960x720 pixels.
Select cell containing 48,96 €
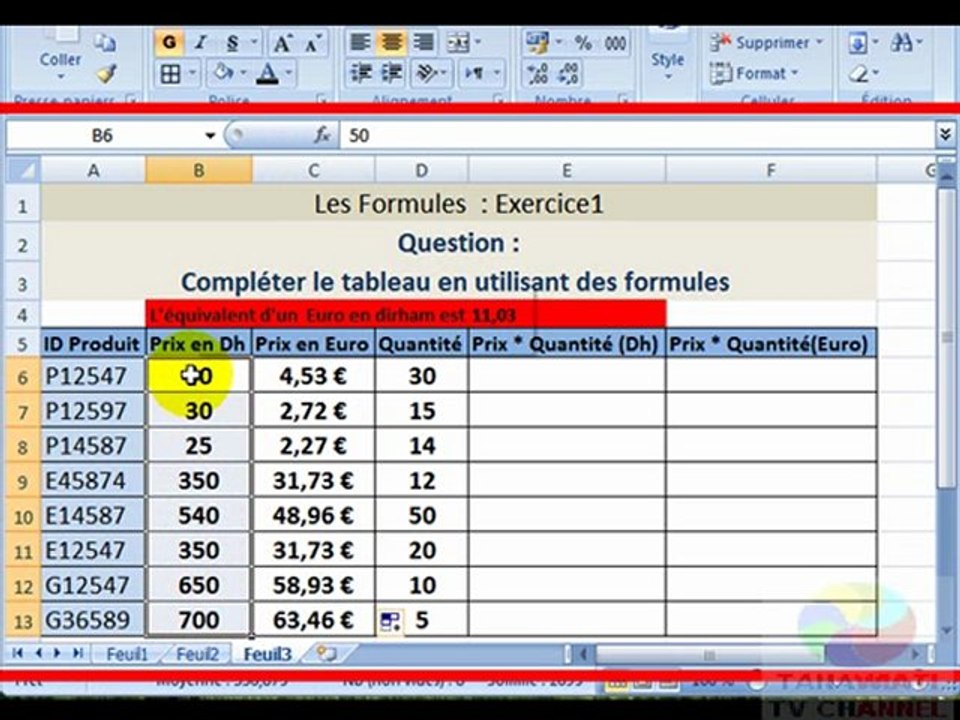click(x=313, y=516)
